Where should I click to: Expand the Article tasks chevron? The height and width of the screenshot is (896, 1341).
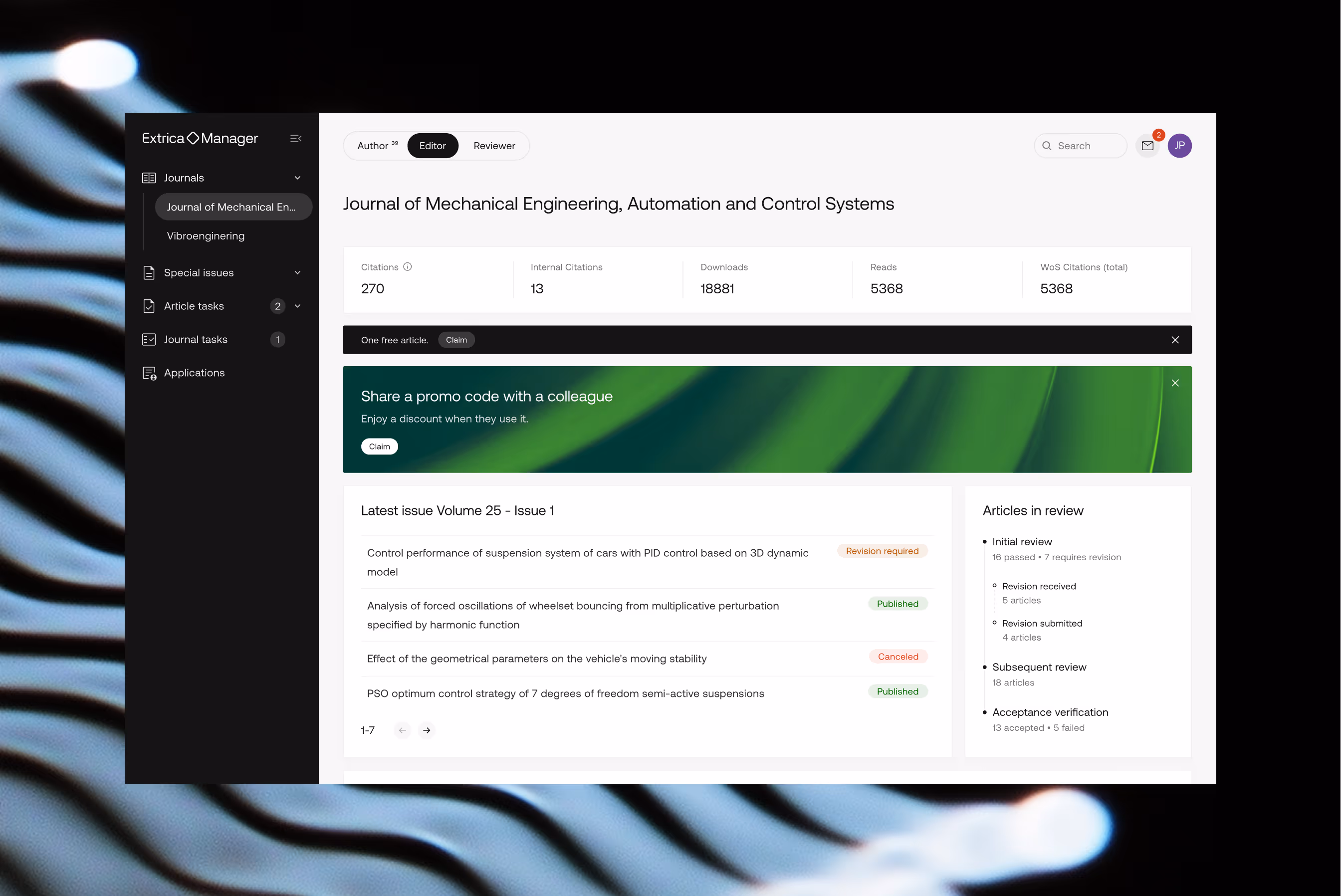(x=297, y=306)
